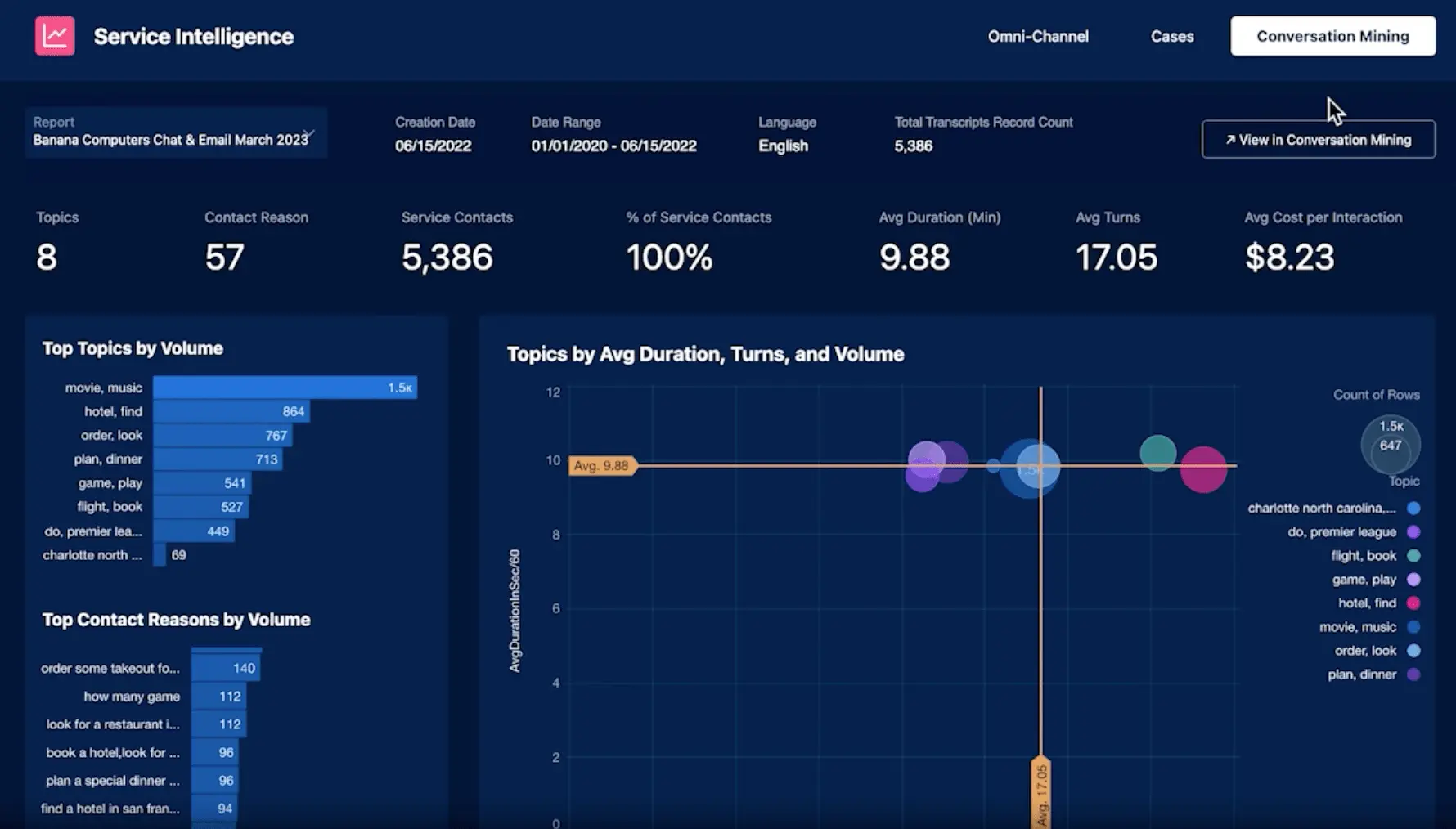
Task: Click the external-link arrow inside View in Conversation Mining
Action: (x=1229, y=139)
